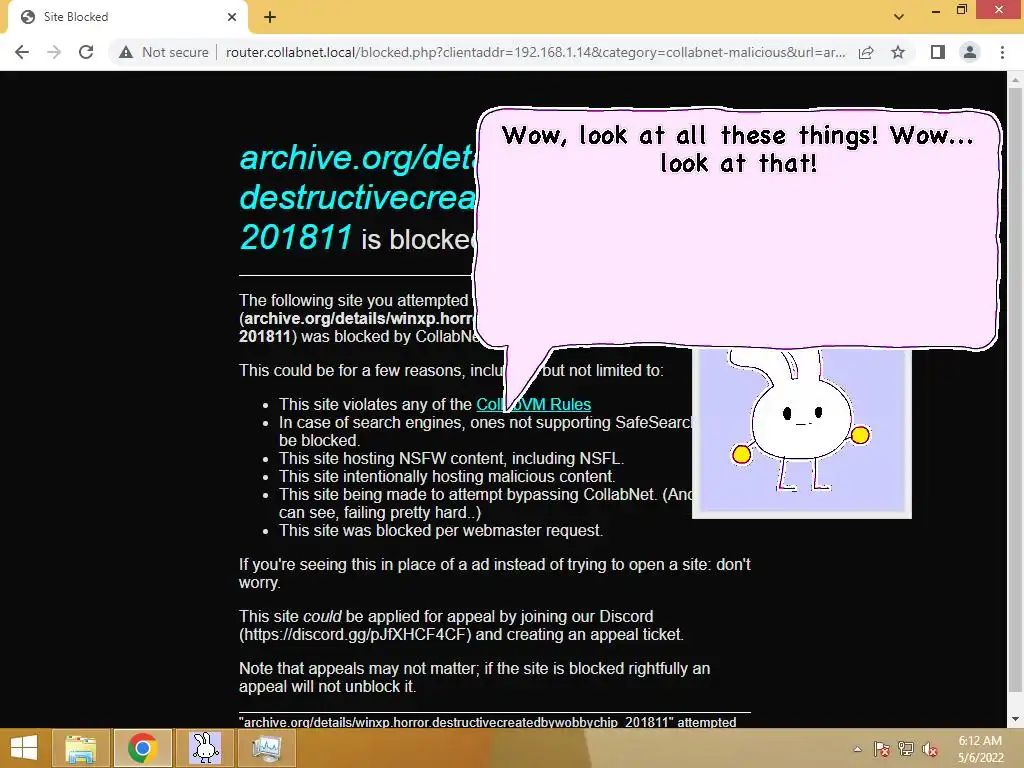Click 'blocked per webmaster request' line

(441, 530)
